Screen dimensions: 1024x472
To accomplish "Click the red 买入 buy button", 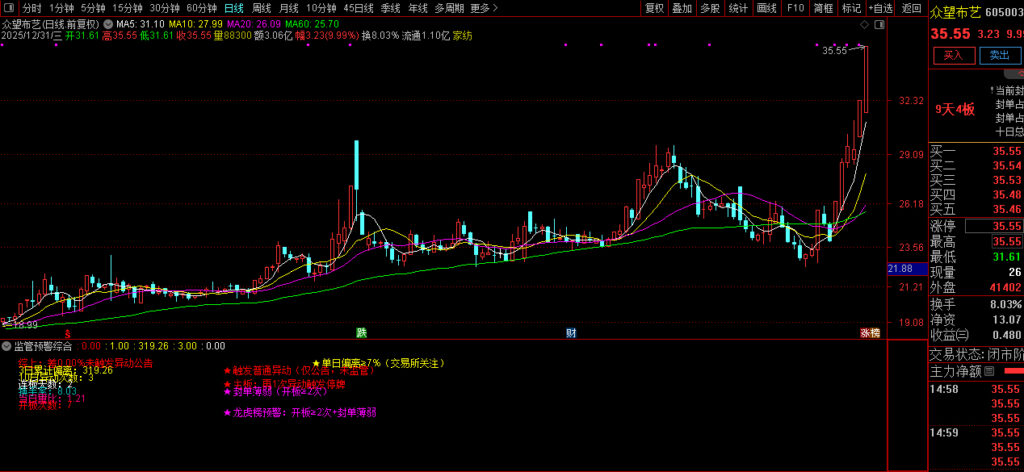I will (953, 56).
